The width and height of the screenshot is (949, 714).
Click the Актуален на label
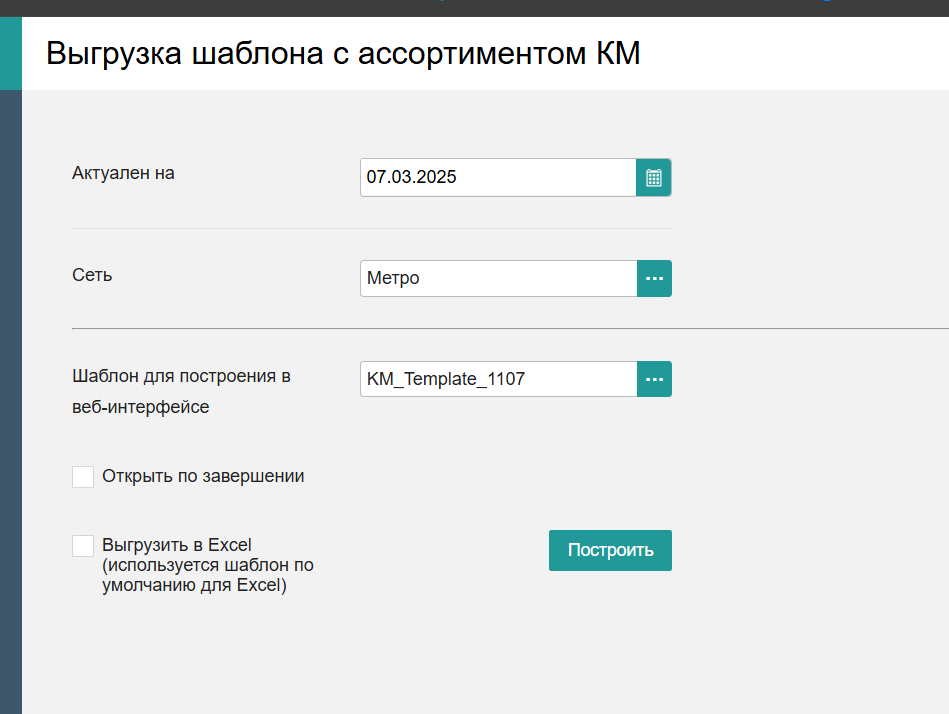[x=123, y=173]
